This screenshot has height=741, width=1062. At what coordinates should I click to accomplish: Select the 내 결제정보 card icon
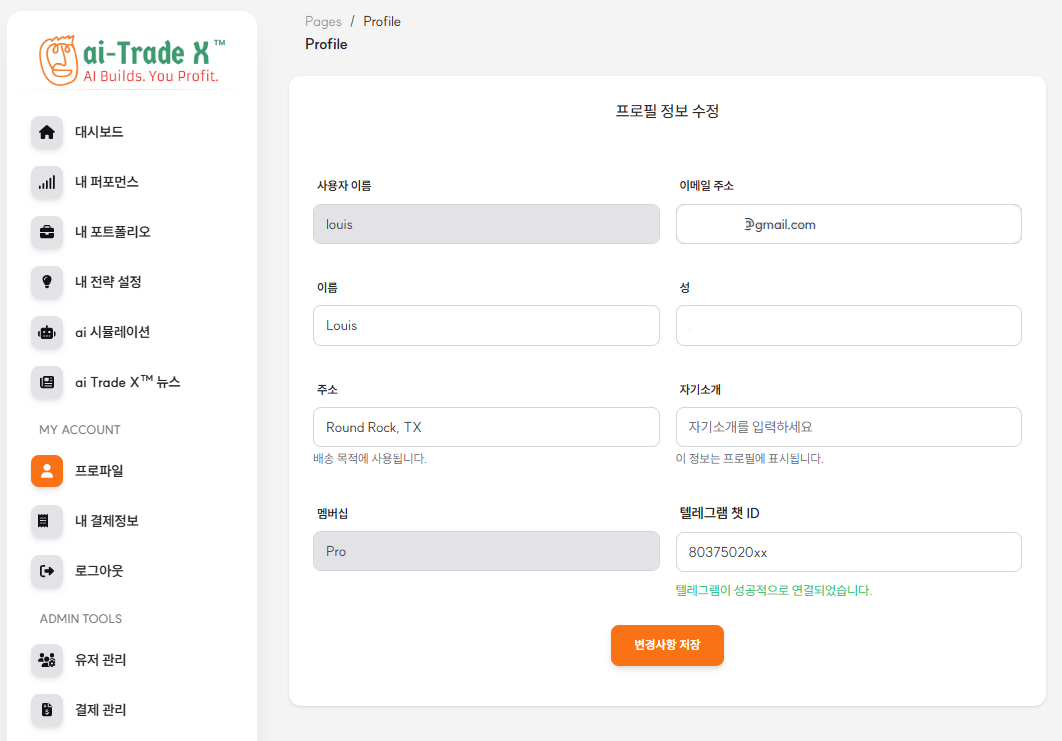46,521
